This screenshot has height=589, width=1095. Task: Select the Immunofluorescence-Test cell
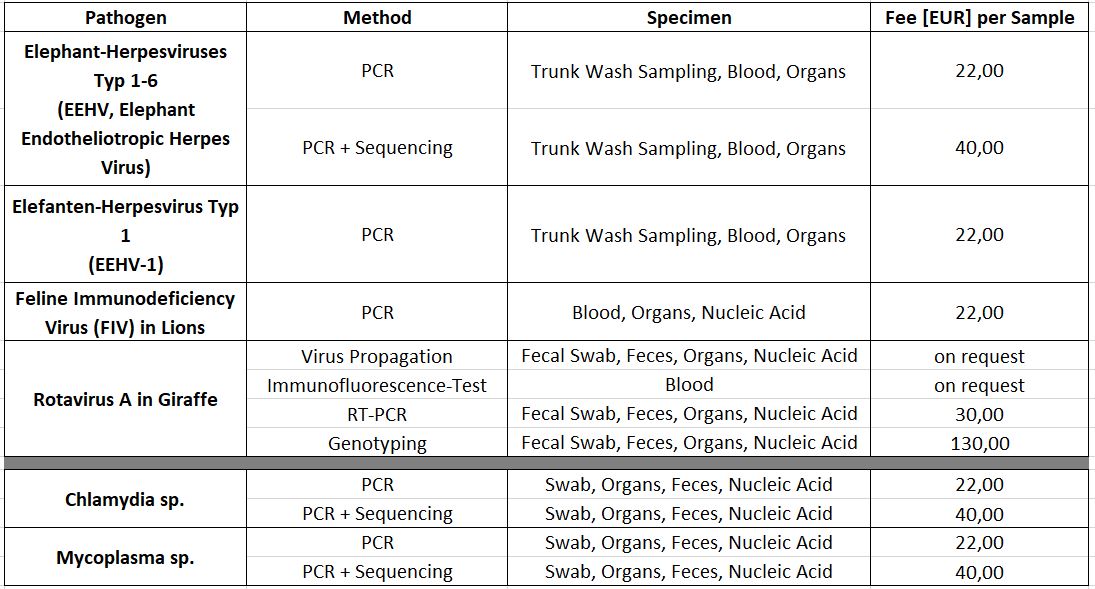pyautogui.click(x=377, y=385)
